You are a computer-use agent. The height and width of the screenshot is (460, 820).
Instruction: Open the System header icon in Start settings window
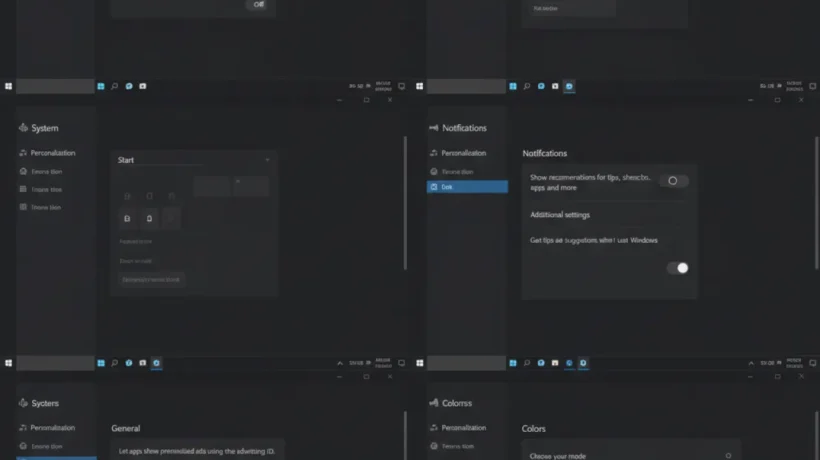tap(23, 128)
